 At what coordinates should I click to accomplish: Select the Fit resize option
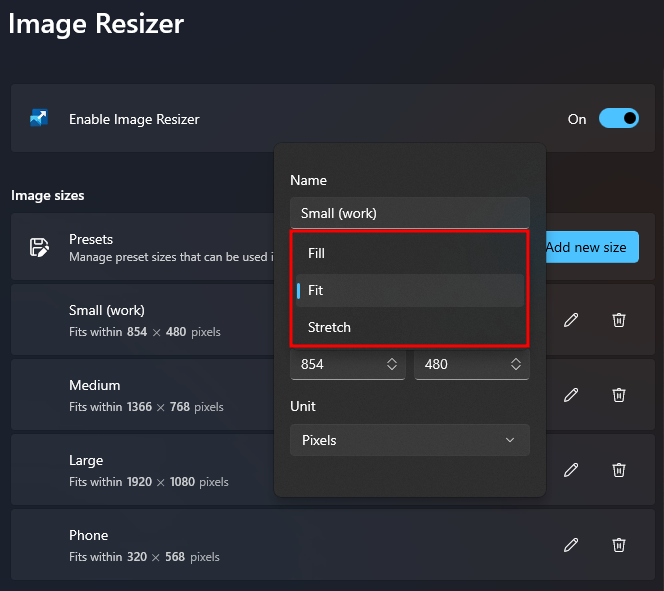(409, 291)
